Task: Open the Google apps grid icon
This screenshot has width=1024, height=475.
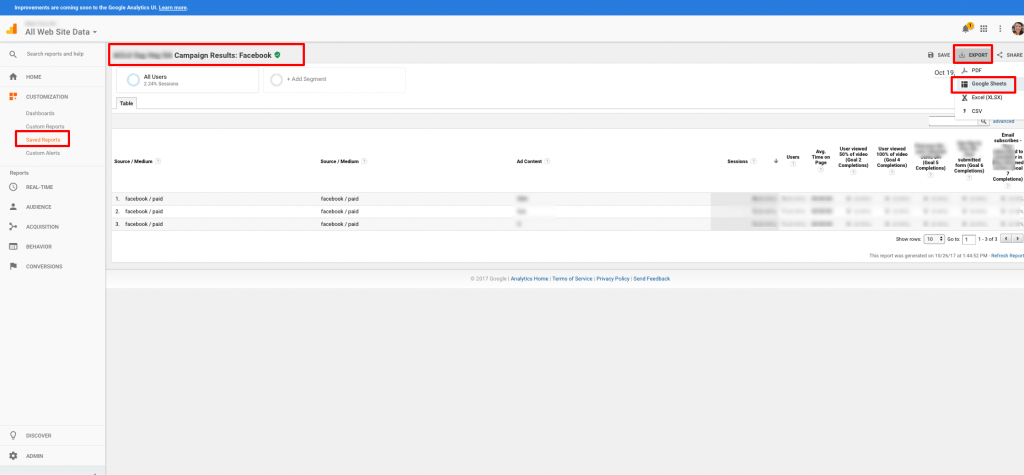Action: [x=984, y=29]
